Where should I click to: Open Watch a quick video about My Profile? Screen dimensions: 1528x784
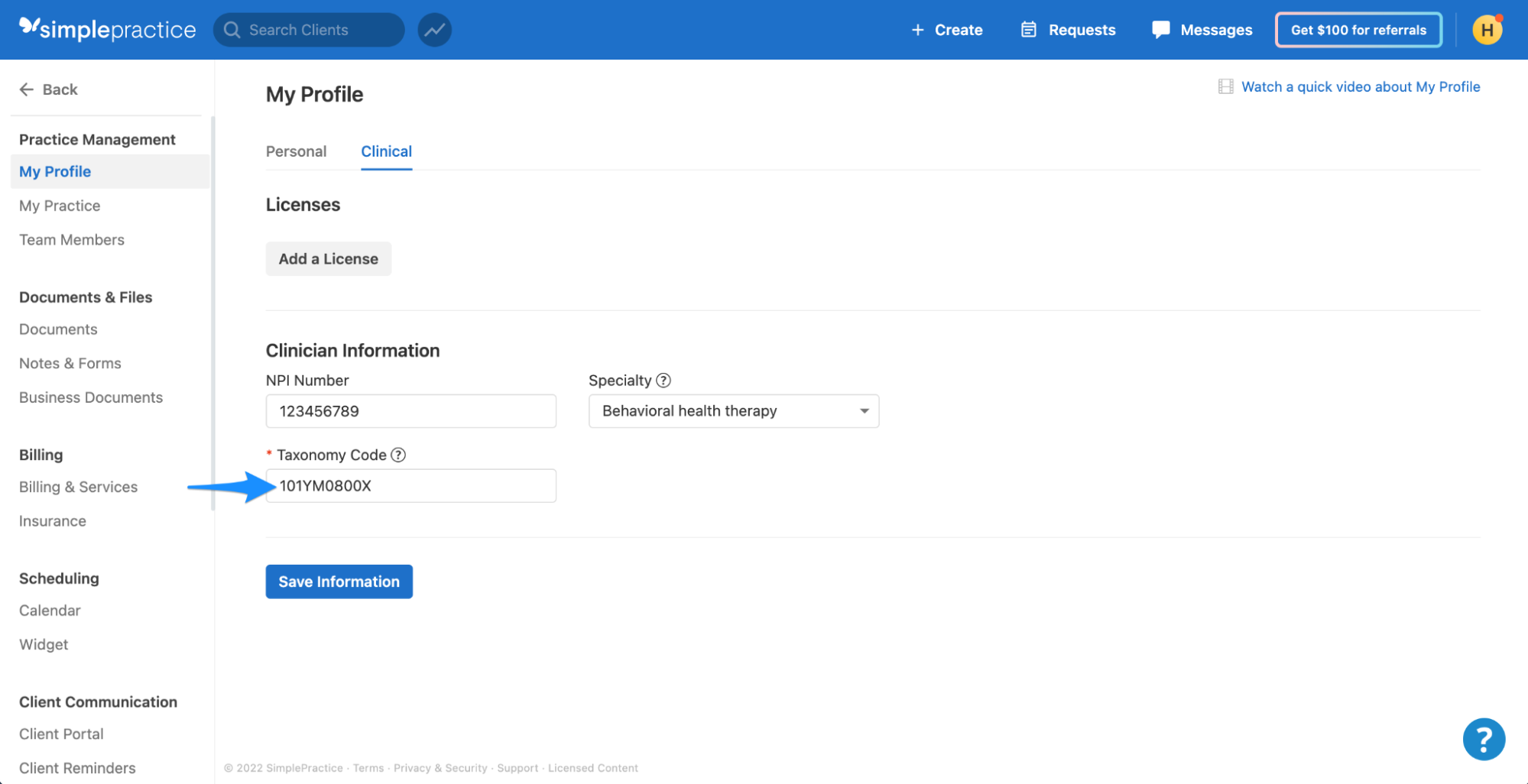pyautogui.click(x=1361, y=86)
